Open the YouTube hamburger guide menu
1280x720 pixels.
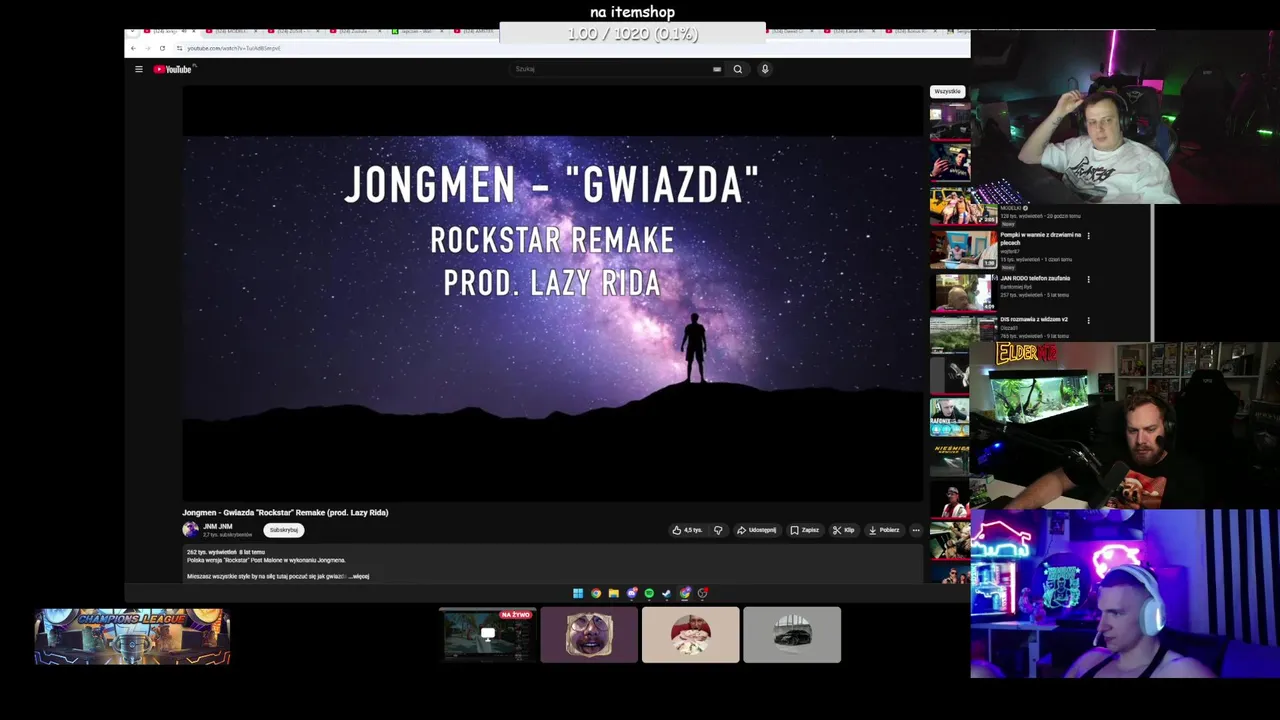[139, 69]
